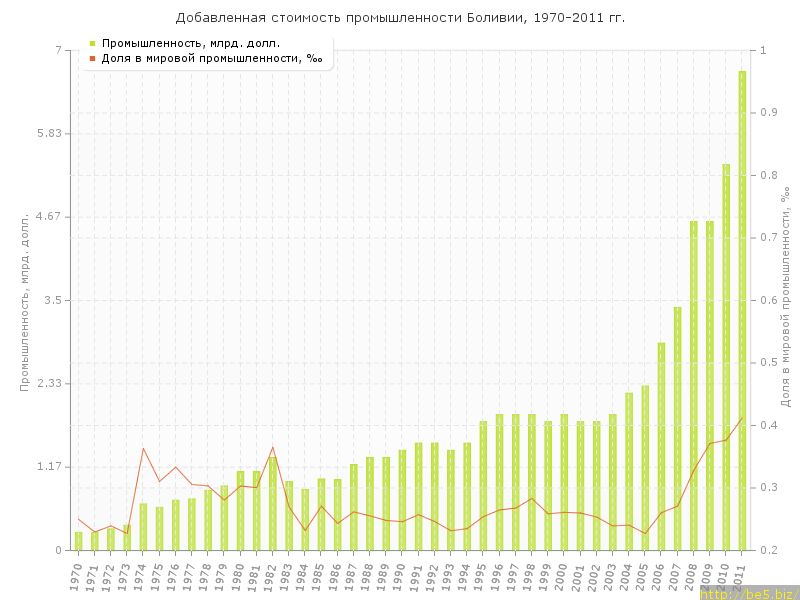Viewport: 800px width, 600px height.
Task: Click the 1970 label on the x-axis
Action: pyautogui.click(x=76, y=576)
